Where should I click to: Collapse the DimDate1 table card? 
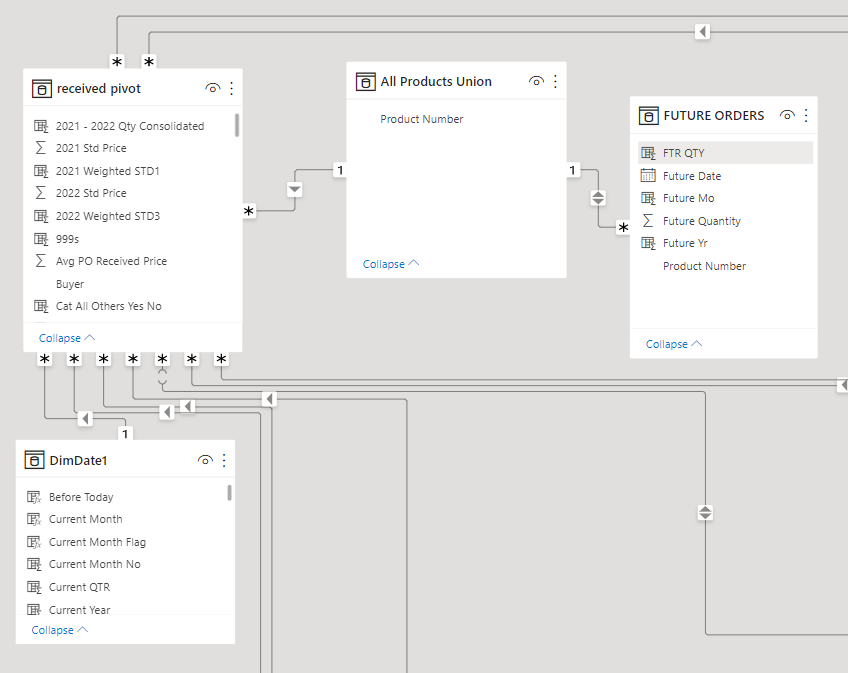pos(59,630)
